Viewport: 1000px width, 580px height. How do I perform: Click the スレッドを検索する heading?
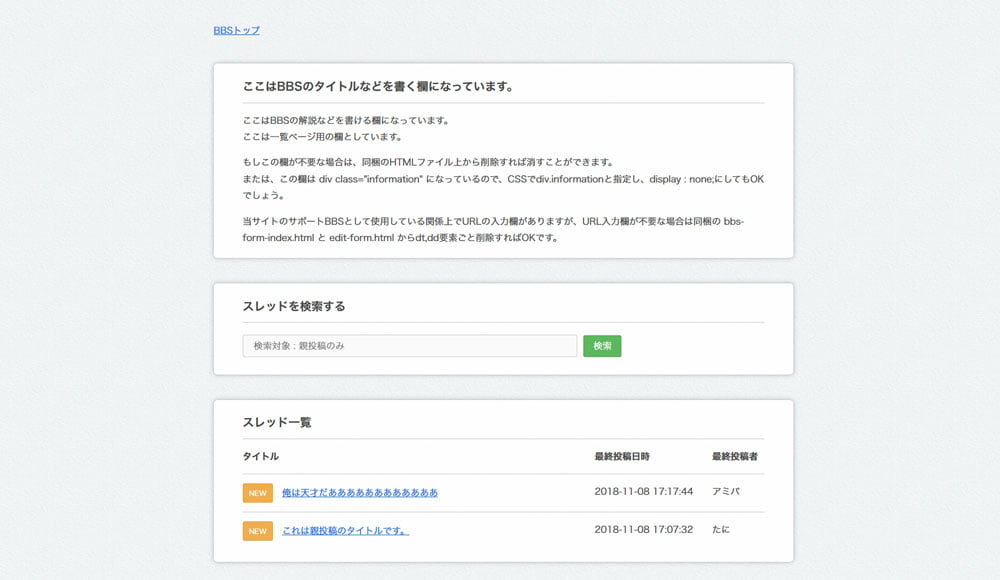(x=294, y=306)
